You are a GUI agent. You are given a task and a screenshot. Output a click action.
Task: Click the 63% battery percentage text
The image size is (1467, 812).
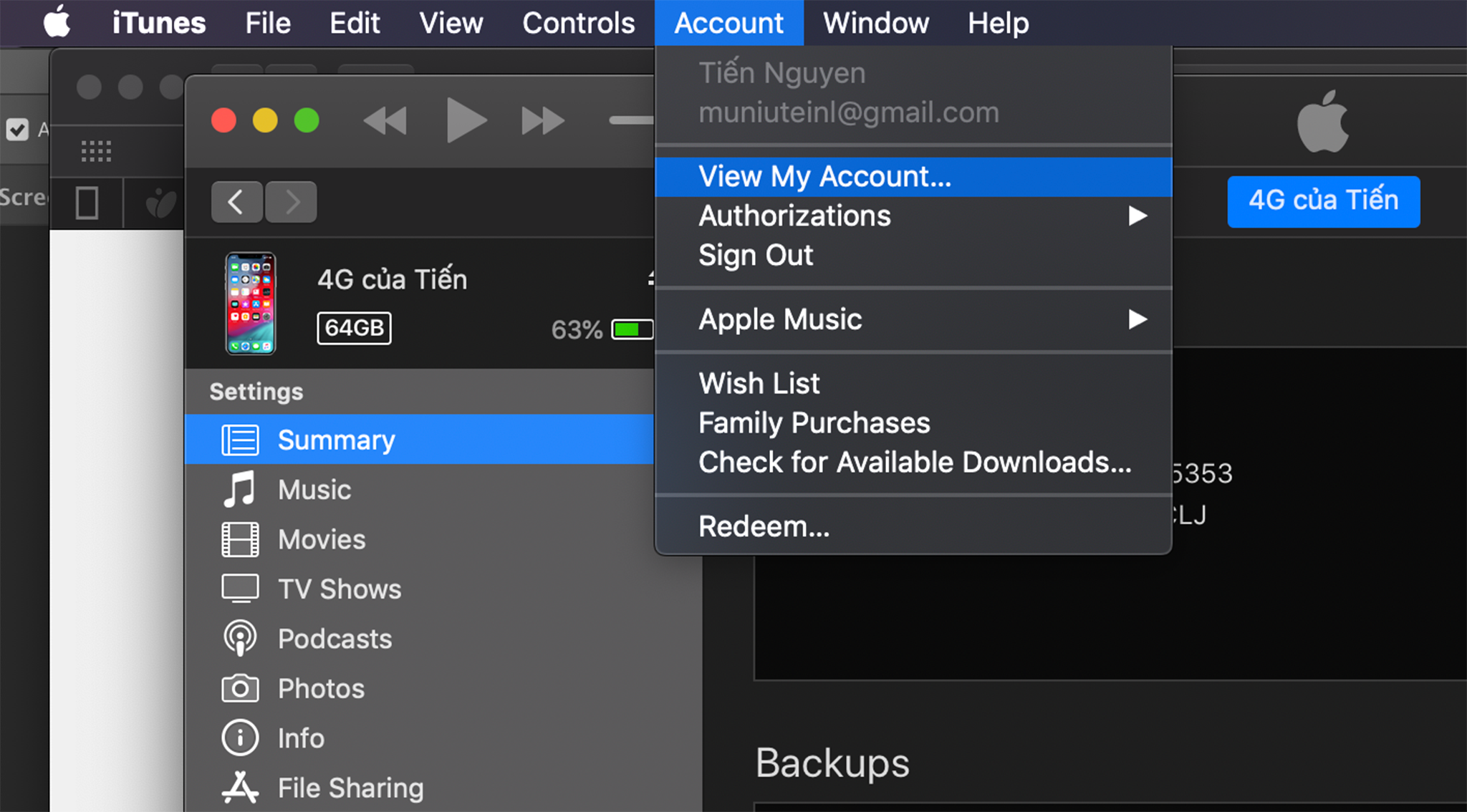(x=577, y=330)
